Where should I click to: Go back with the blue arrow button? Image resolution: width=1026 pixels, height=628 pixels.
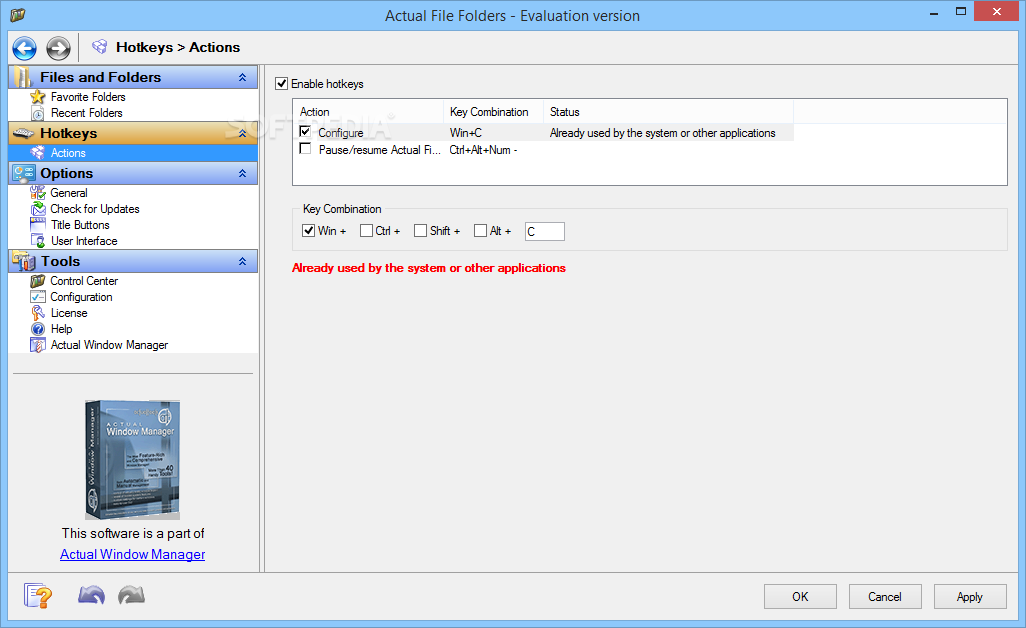(x=25, y=48)
